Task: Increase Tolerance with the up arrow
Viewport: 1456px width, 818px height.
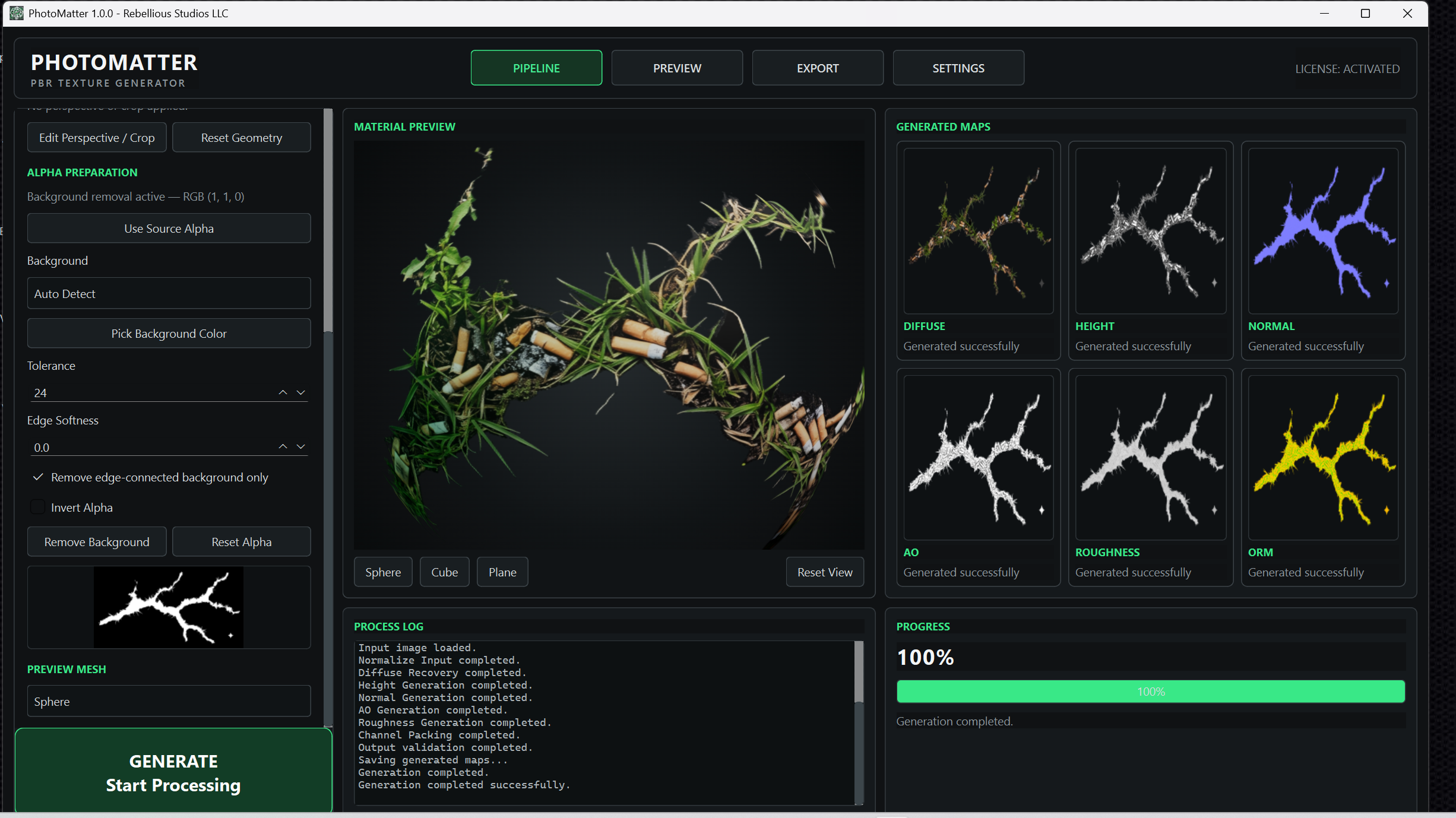Action: click(283, 392)
